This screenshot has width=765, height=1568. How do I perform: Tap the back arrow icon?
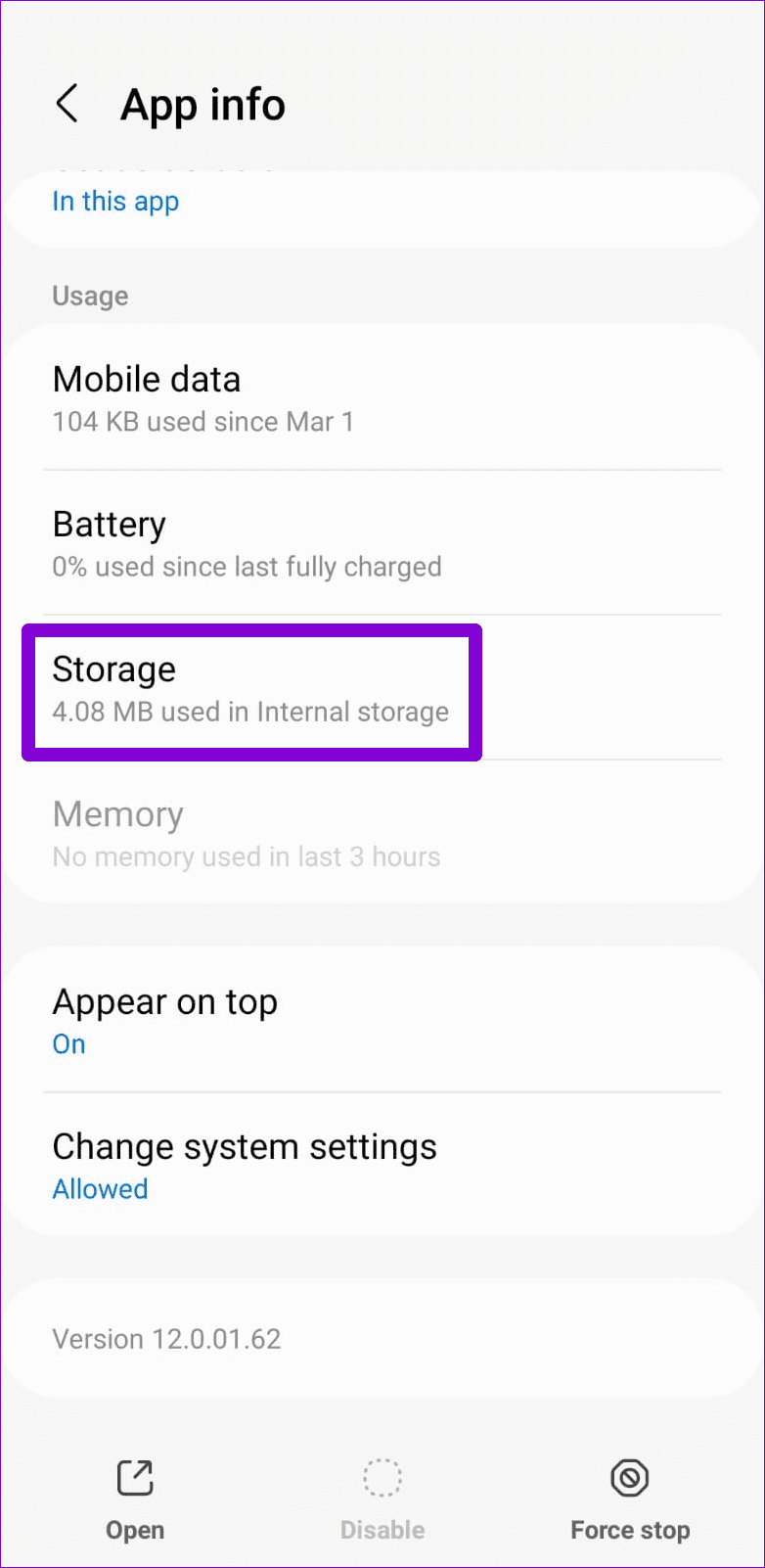coord(67,104)
